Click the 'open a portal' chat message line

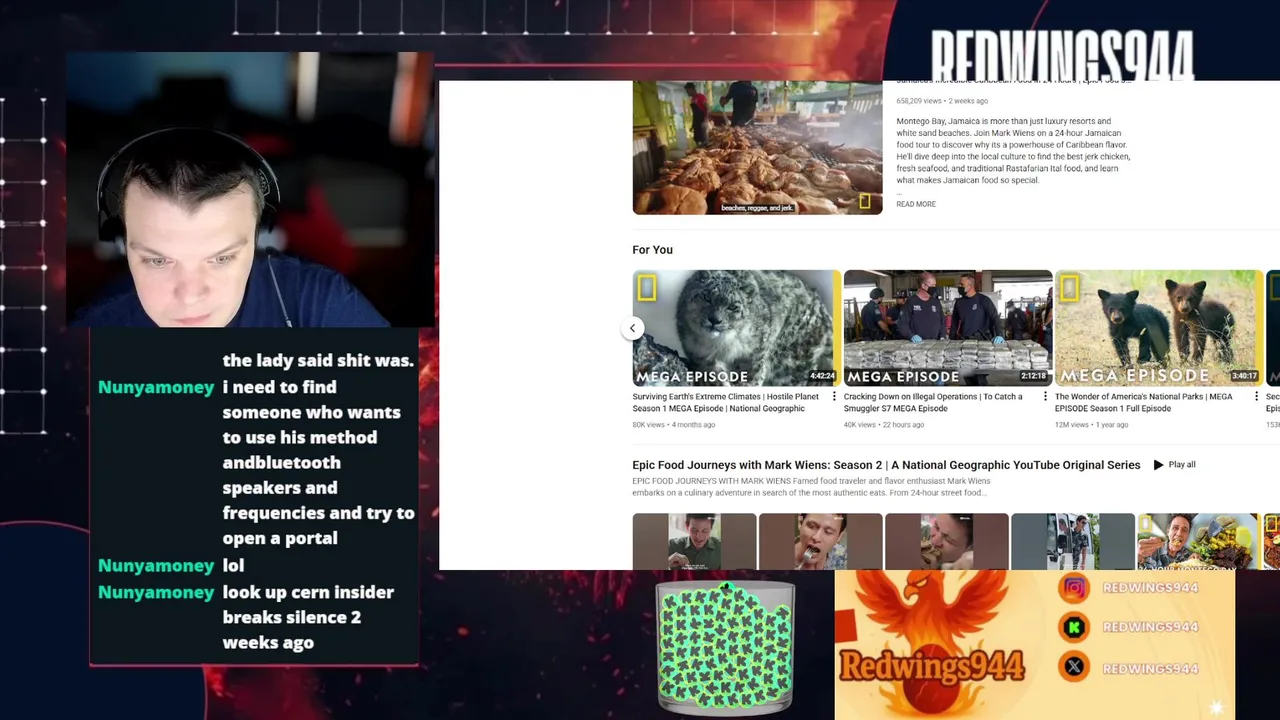[x=280, y=539]
